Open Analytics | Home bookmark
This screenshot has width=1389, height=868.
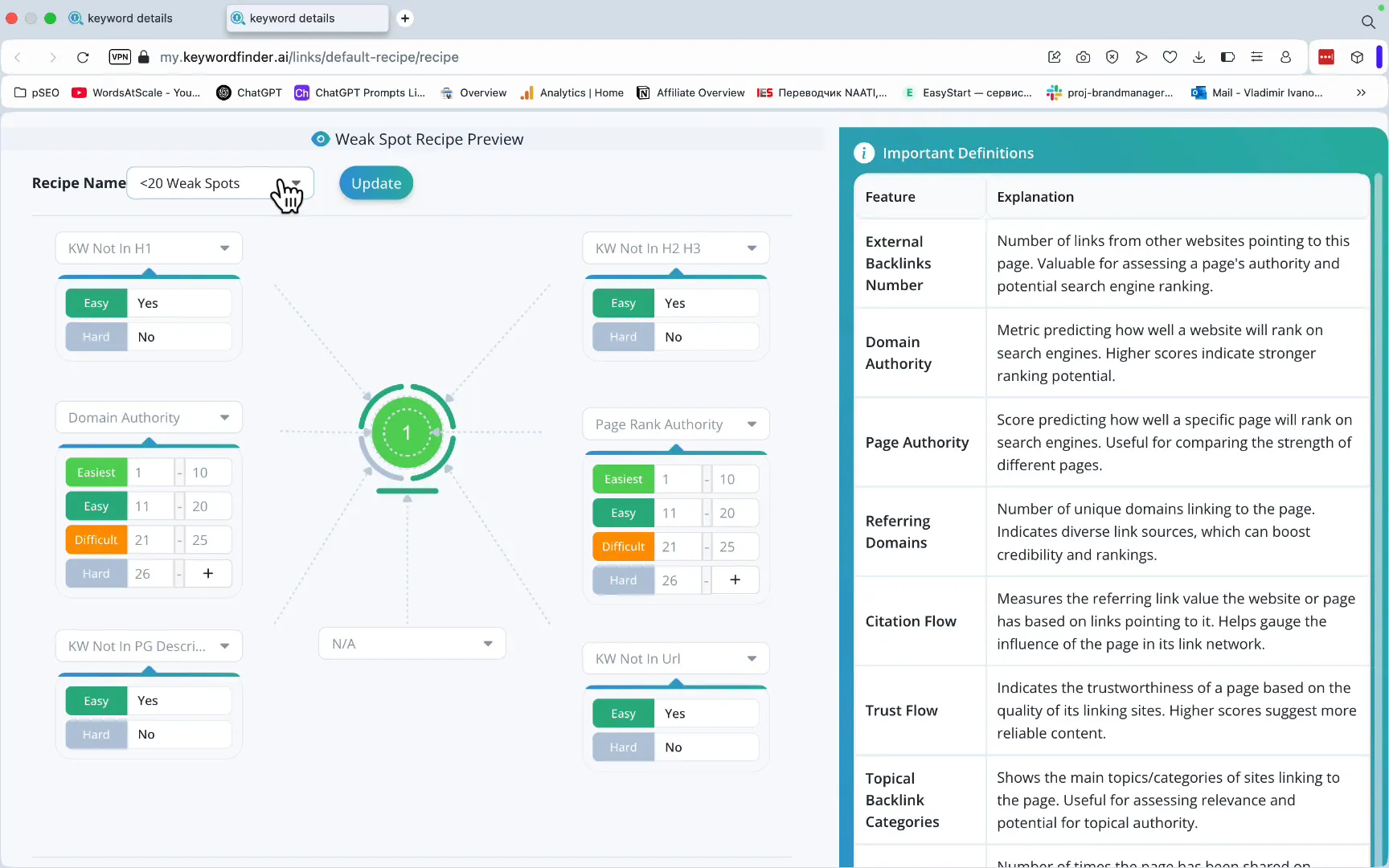click(572, 92)
